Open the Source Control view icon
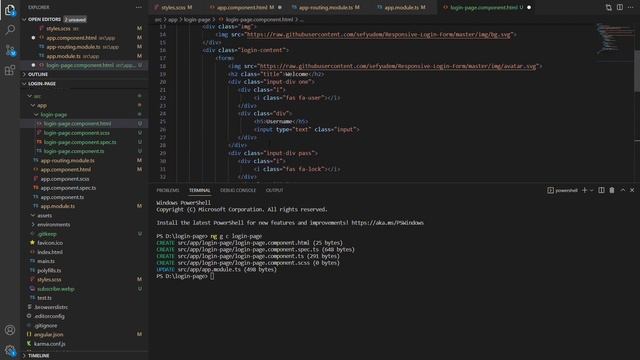Screen dimensions: 640x360 coord(10,50)
